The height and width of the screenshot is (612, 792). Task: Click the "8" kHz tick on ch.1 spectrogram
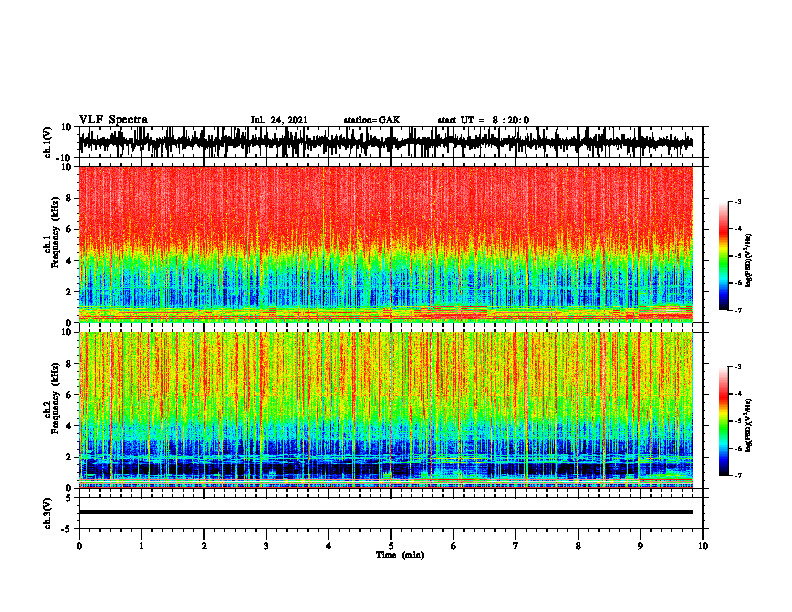click(x=69, y=198)
